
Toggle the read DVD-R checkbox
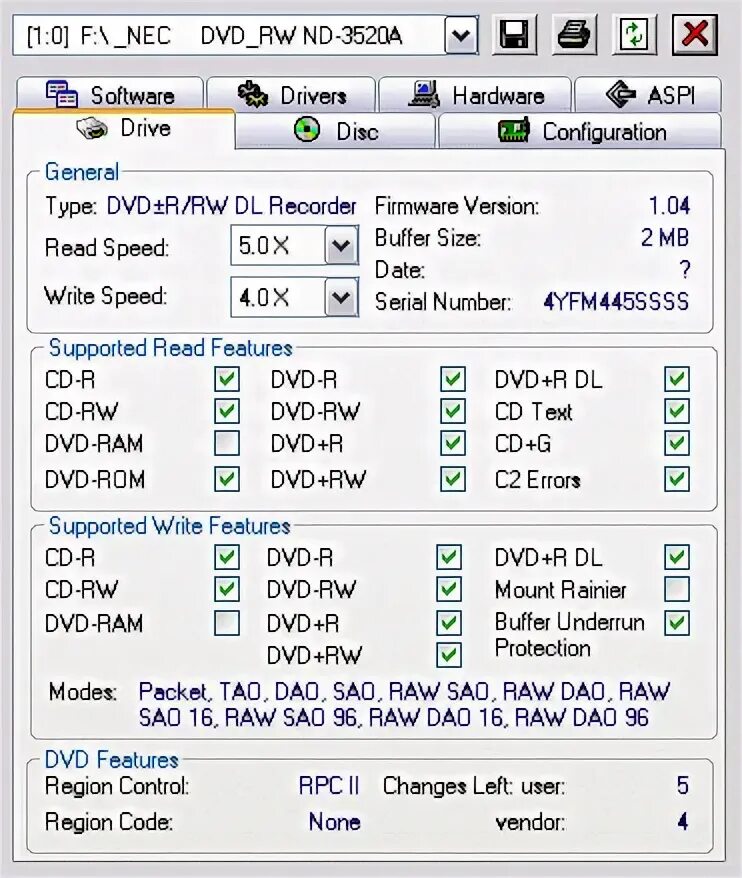(452, 379)
